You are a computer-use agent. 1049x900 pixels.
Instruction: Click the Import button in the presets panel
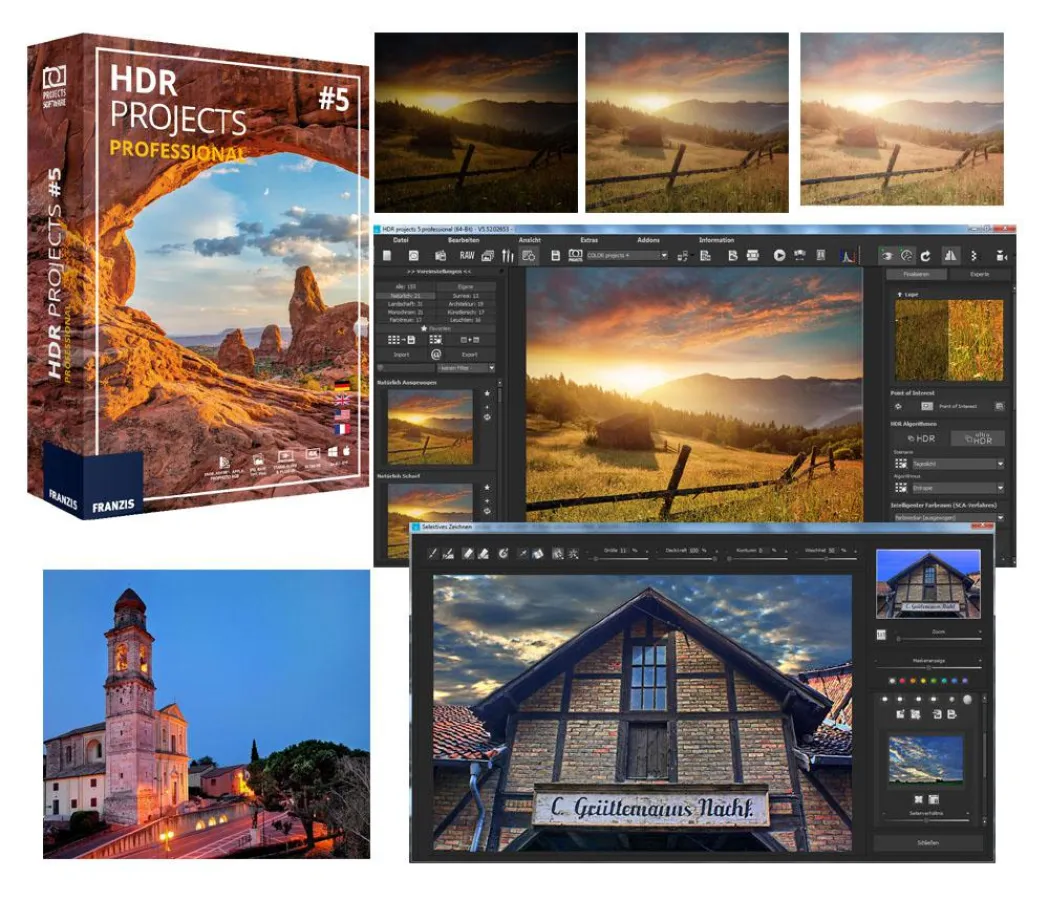tap(400, 353)
